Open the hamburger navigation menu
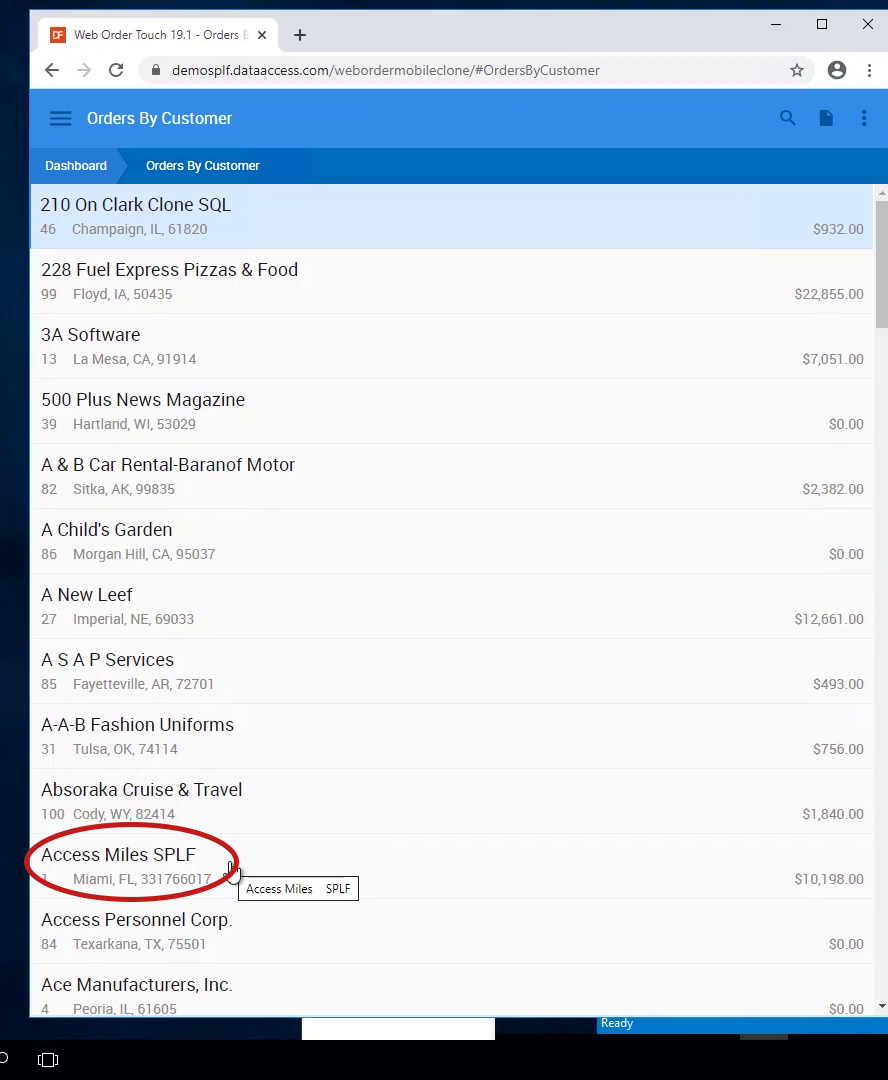 click(x=60, y=118)
